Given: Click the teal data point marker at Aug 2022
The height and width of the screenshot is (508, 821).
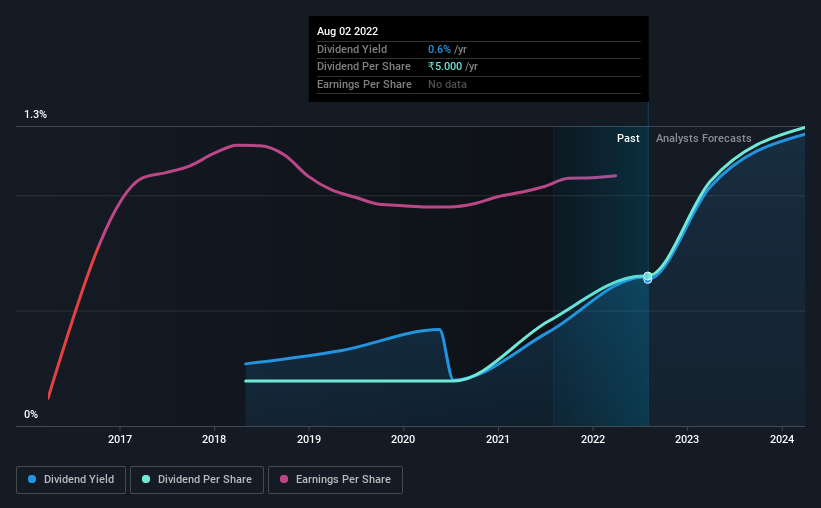Looking at the screenshot, I should [648, 276].
